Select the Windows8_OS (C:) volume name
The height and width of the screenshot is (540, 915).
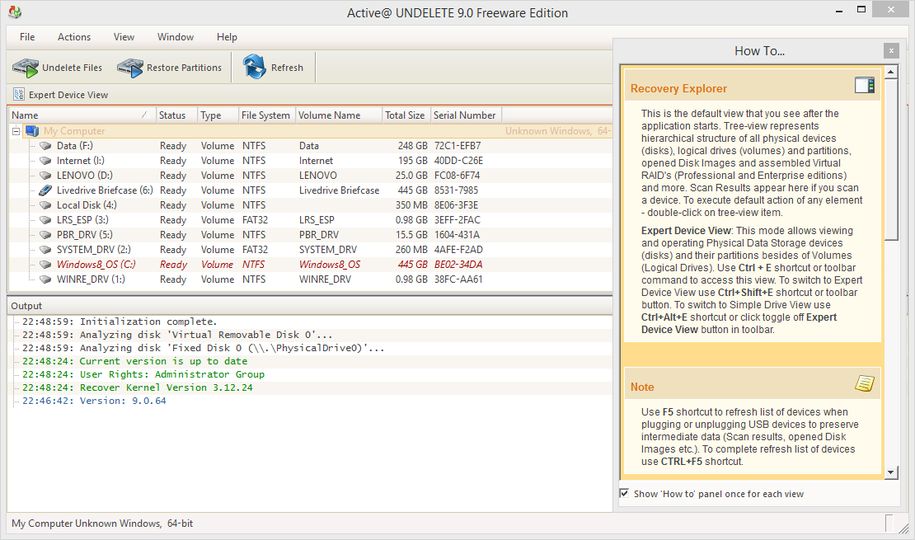(96, 264)
